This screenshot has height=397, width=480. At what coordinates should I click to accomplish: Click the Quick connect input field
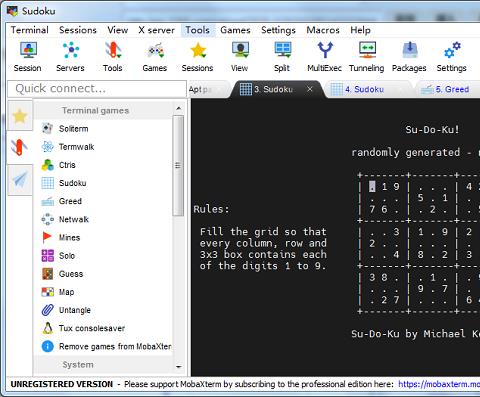tap(97, 88)
